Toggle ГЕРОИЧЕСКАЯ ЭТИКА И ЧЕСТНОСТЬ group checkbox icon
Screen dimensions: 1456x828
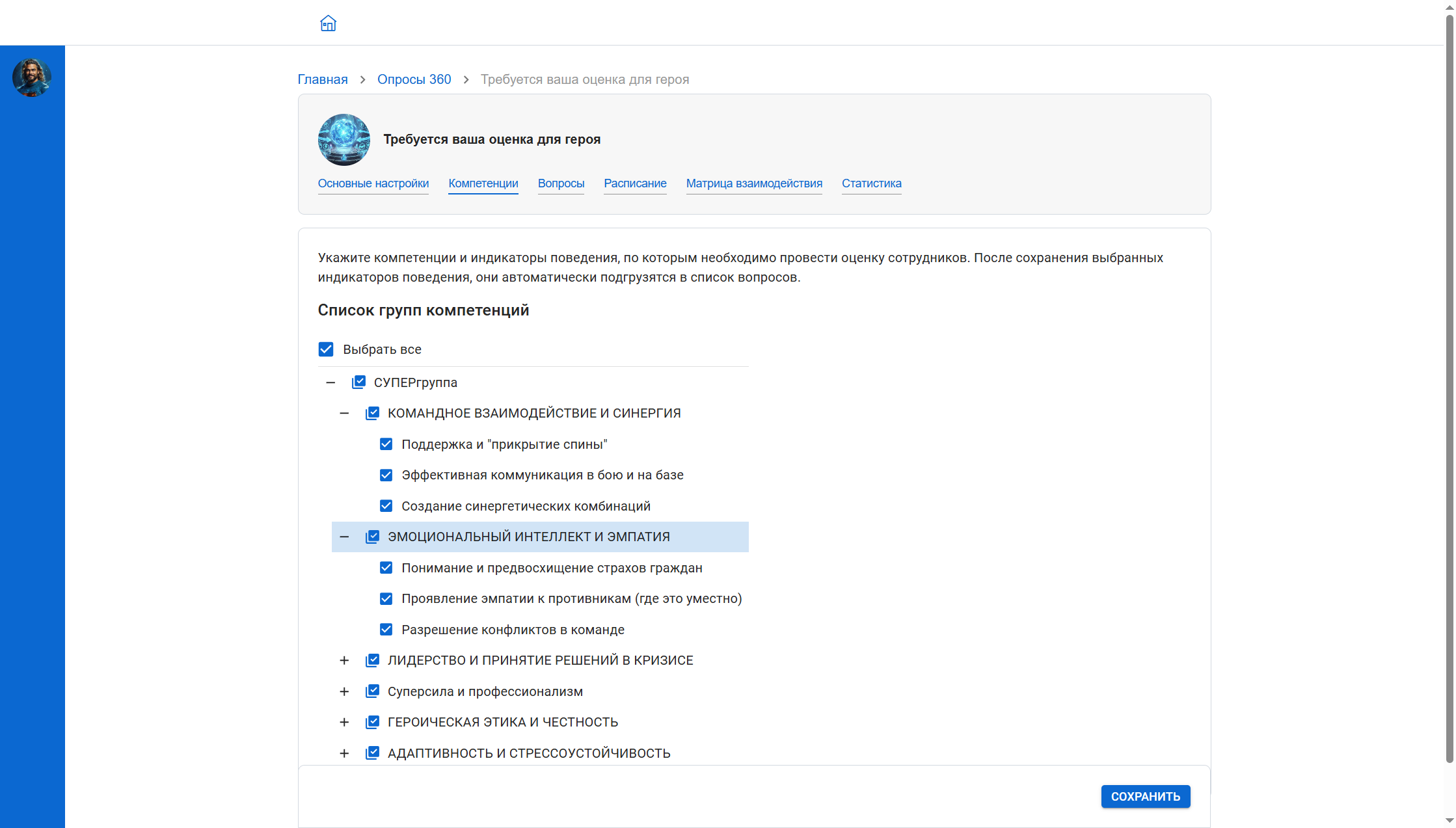click(x=372, y=722)
